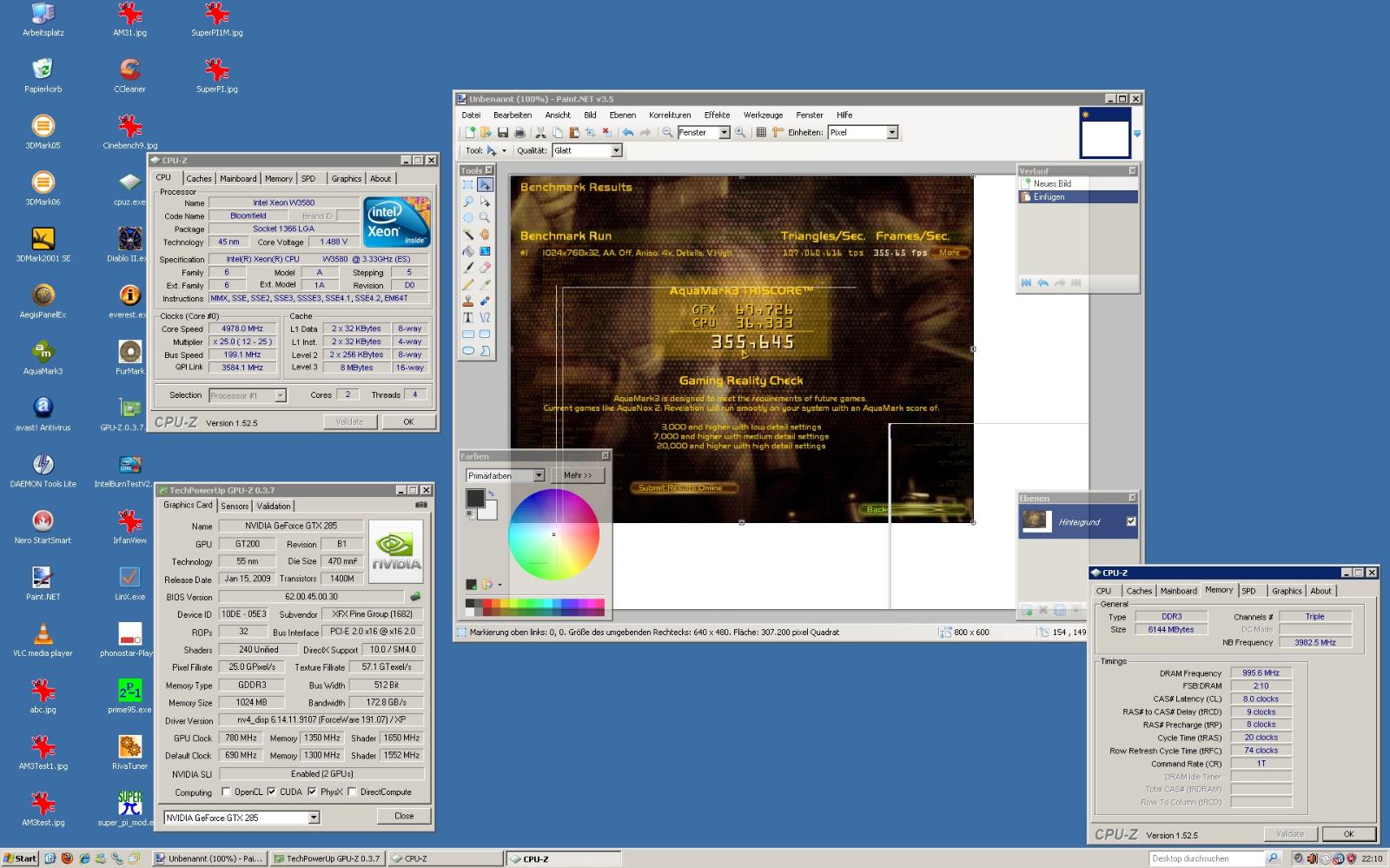Click the swap colors arrow in Farben panel
Screen dimensions: 1390x868
coord(491,493)
